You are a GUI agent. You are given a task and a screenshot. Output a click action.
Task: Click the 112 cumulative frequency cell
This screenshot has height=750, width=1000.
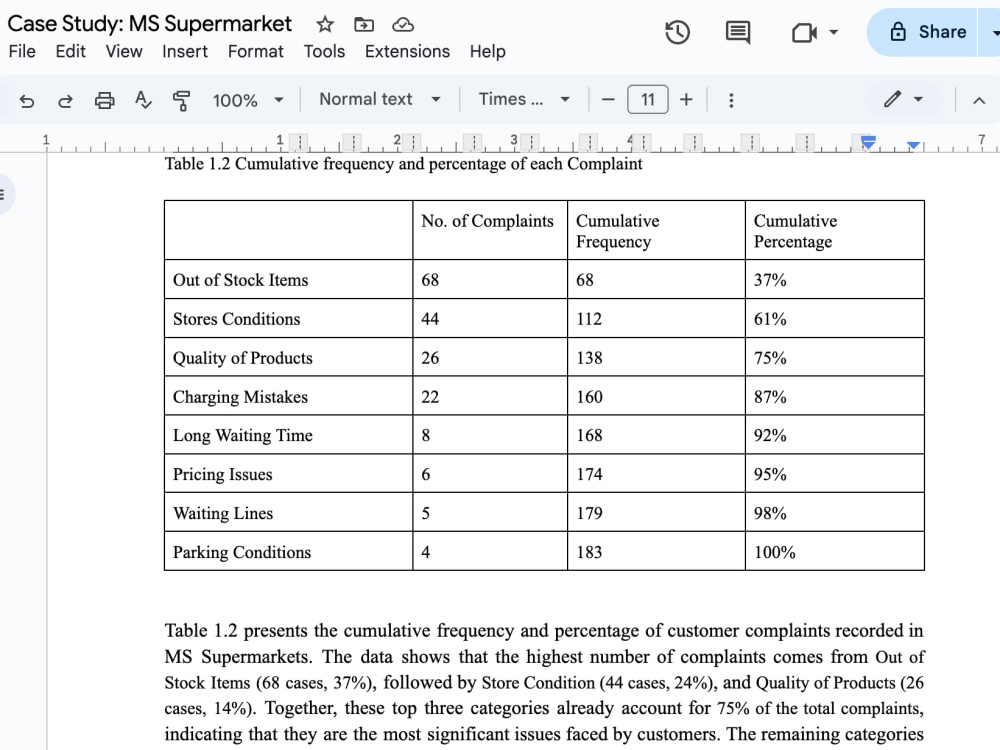(656, 318)
